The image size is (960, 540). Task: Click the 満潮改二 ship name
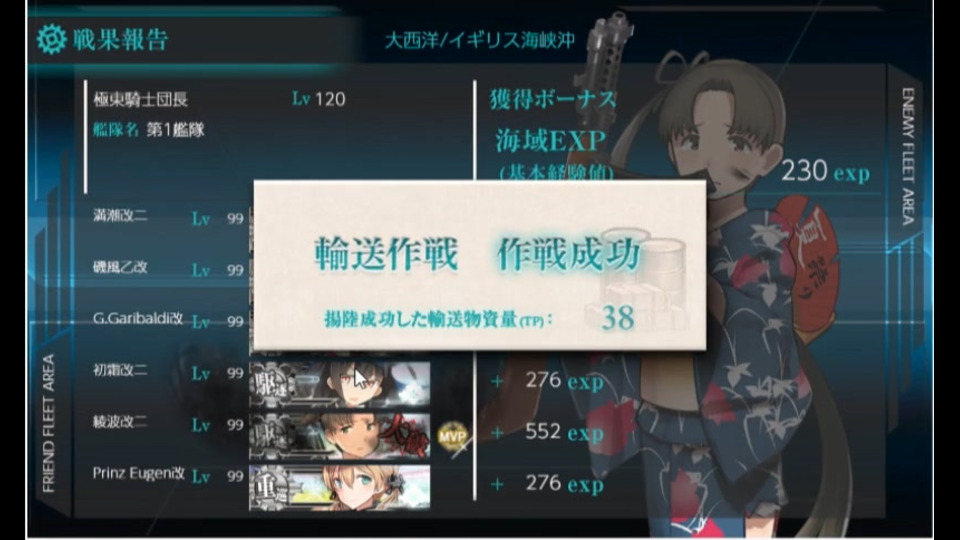point(120,216)
